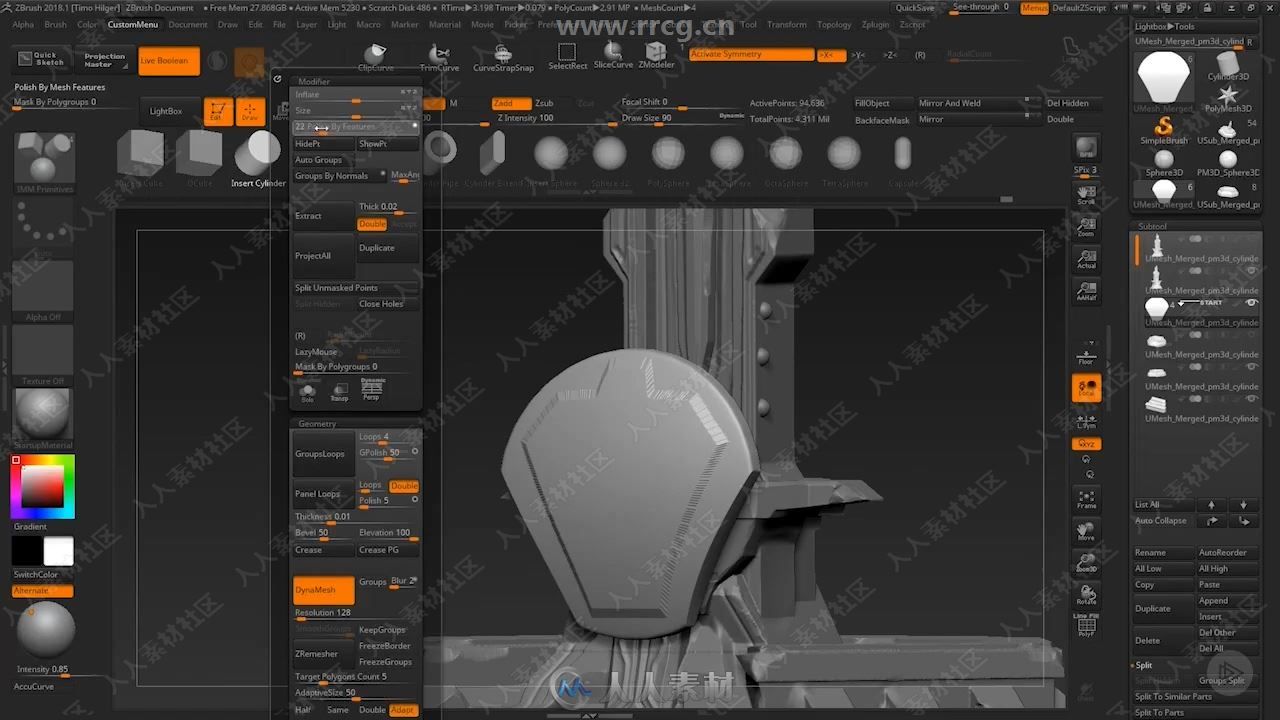The image size is (1280, 720).
Task: Select the Cylinder3D tool thumbnail
Action: (1227, 66)
